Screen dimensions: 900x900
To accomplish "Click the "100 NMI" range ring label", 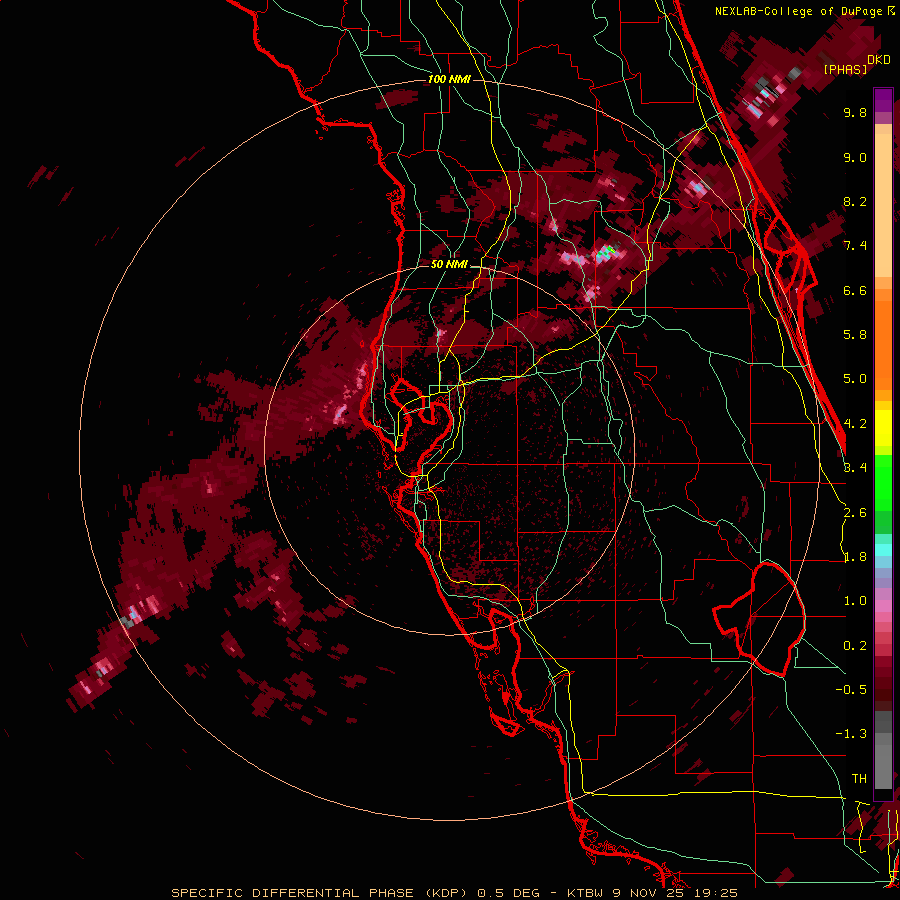I will [449, 79].
